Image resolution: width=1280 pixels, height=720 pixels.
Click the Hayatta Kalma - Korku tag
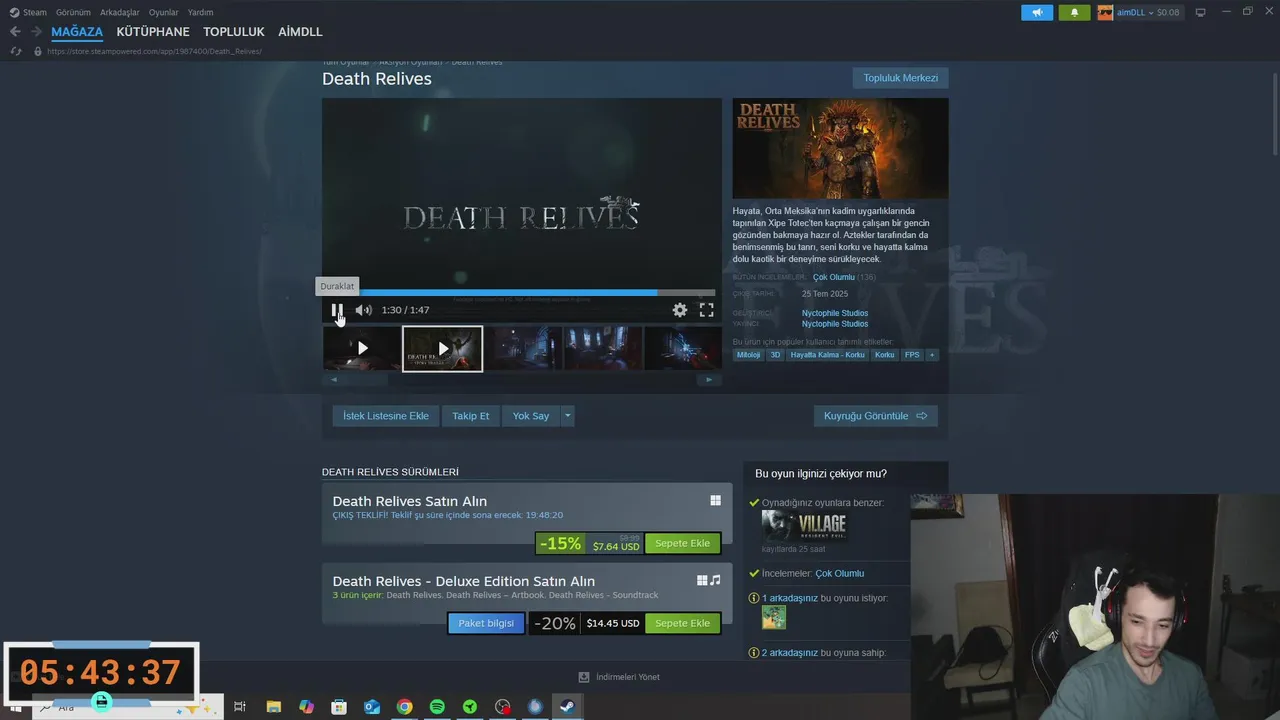point(827,355)
